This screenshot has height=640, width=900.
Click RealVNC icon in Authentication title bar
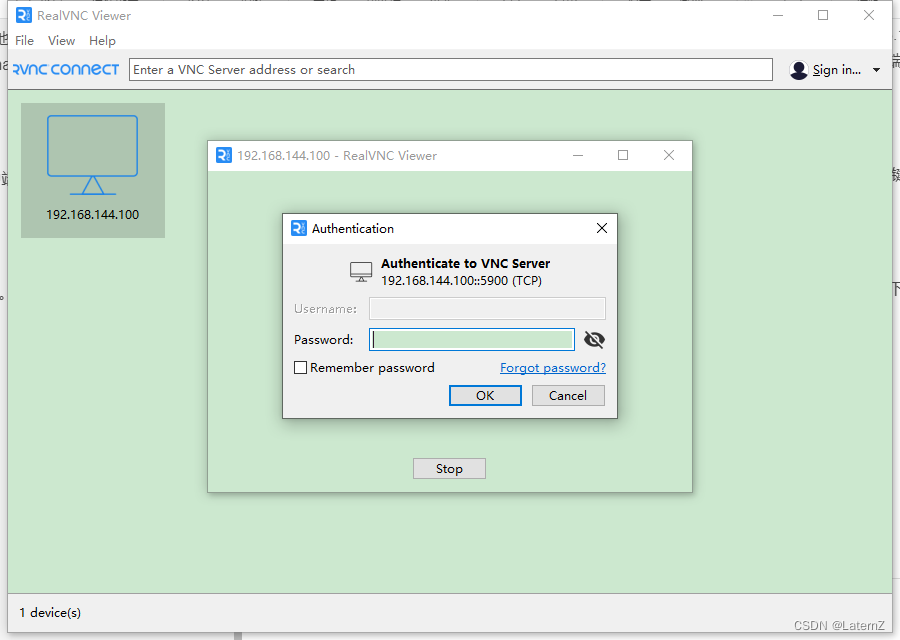pos(299,228)
